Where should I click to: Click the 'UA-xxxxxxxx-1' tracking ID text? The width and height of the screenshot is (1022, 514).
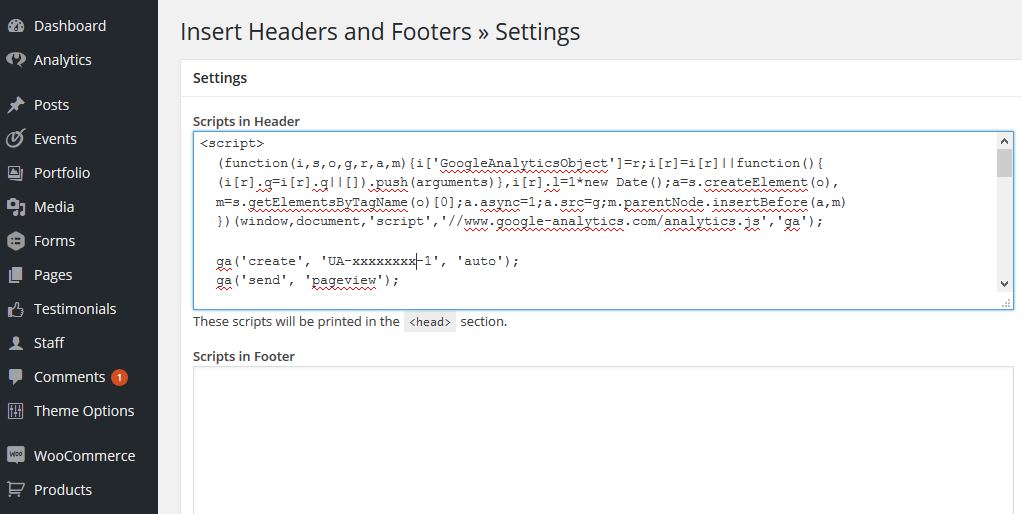click(x=380, y=261)
